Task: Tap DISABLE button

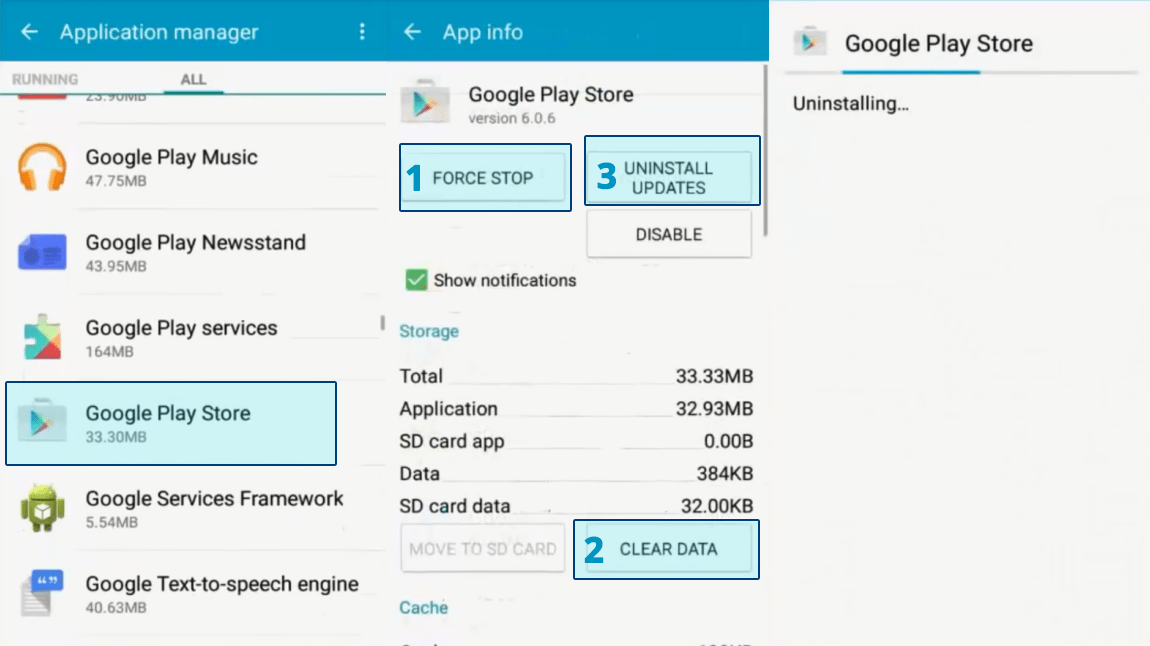Action: coord(669,235)
